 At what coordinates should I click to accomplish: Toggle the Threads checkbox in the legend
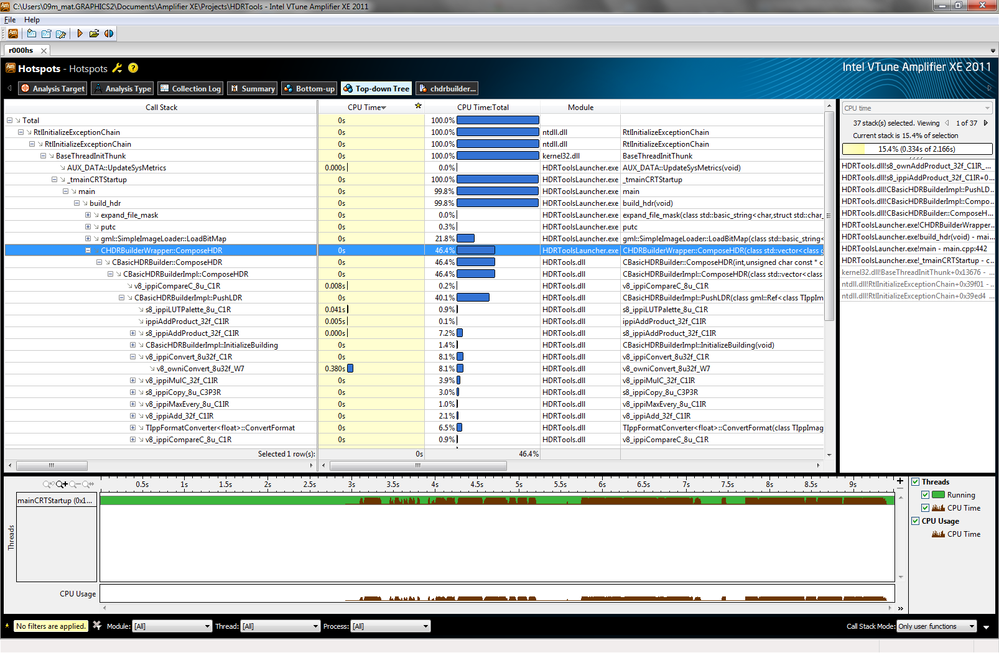tap(915, 482)
